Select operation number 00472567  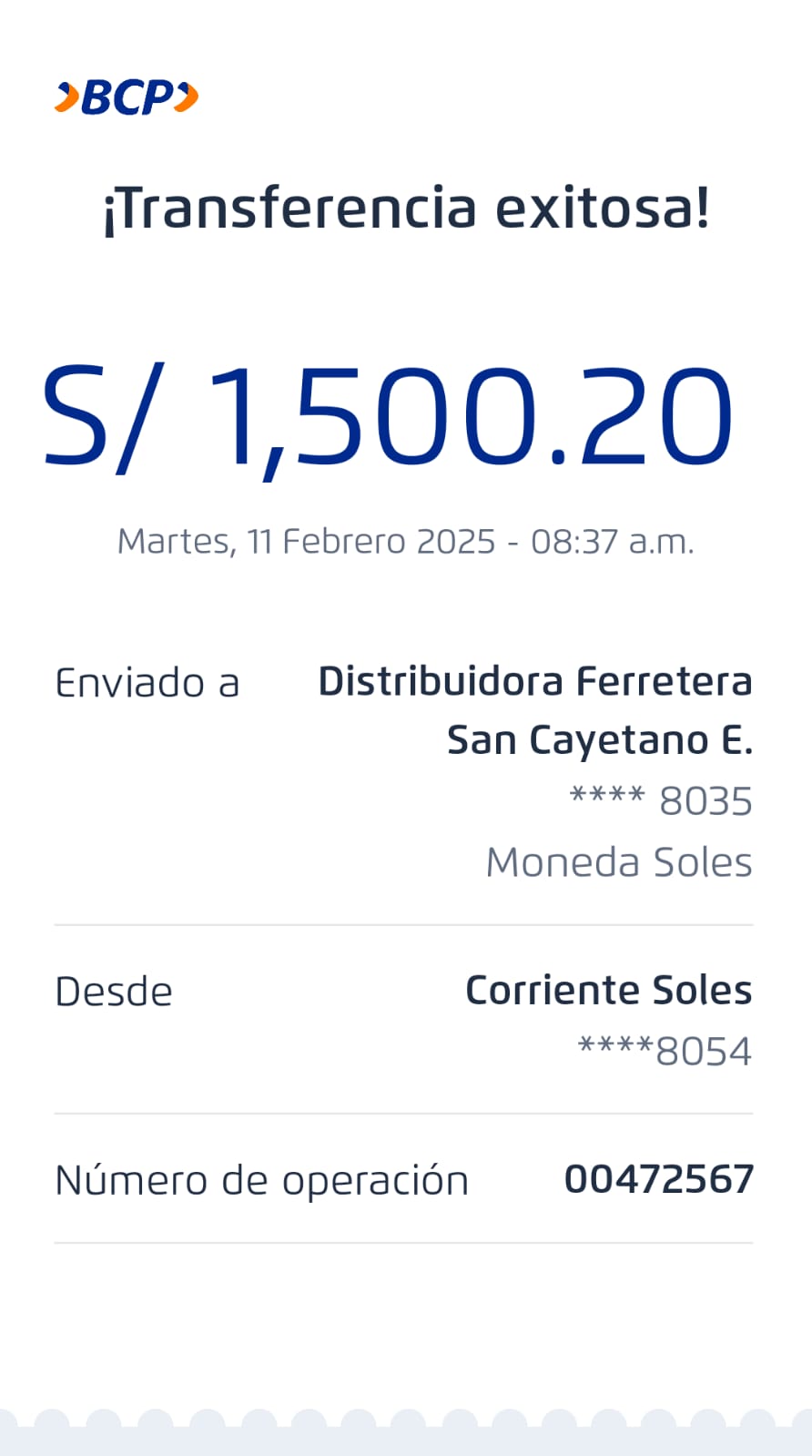(658, 1180)
